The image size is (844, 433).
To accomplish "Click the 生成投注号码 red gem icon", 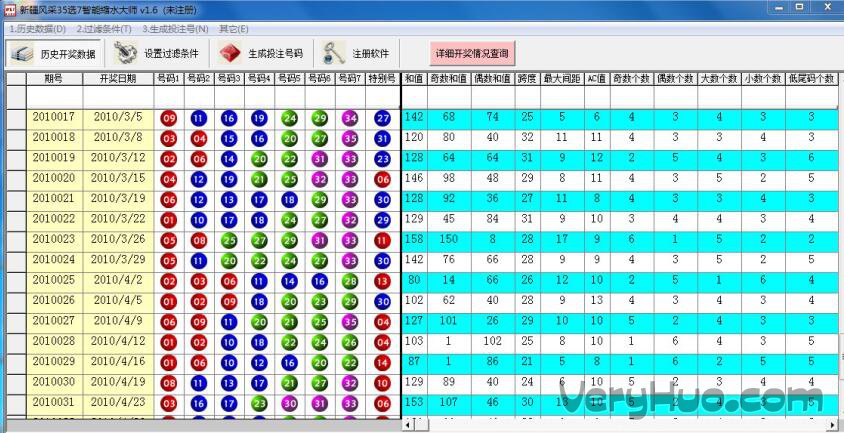I will coord(230,53).
